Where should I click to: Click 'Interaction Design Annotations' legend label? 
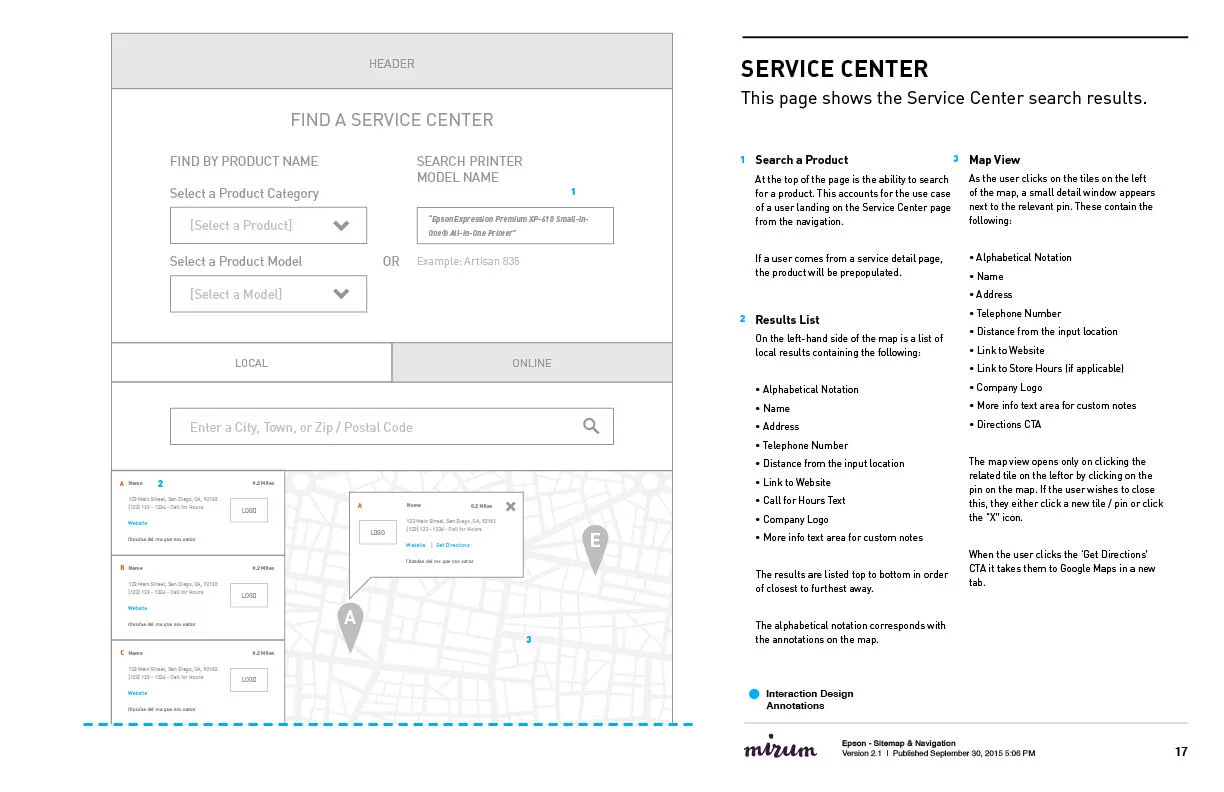tap(809, 699)
